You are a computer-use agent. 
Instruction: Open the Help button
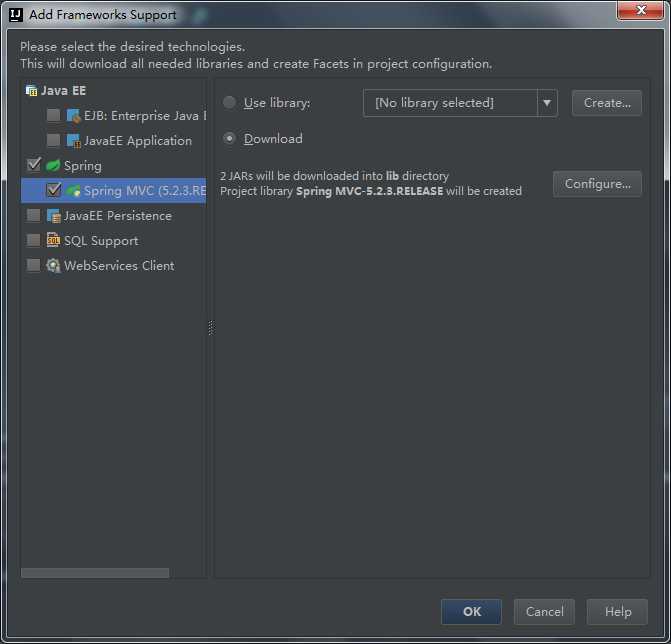618,612
